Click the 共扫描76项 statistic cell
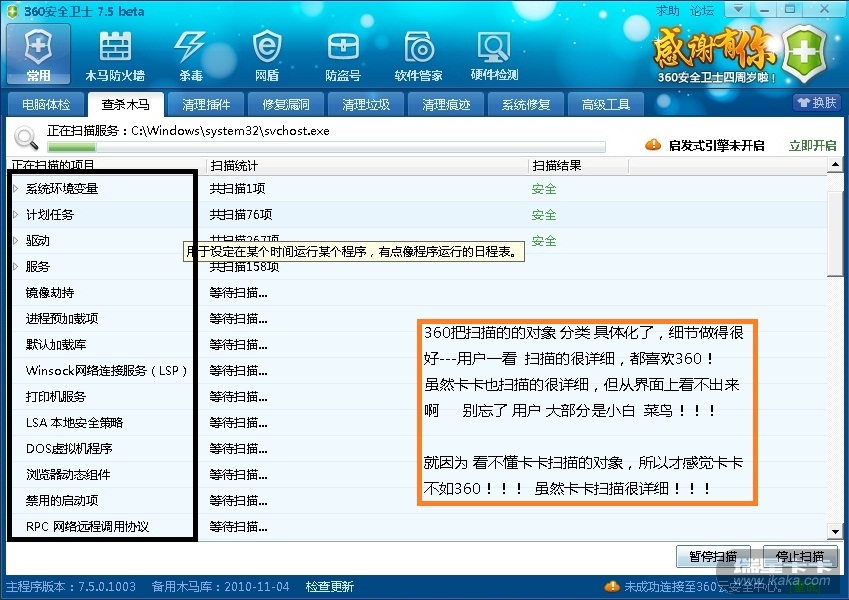This screenshot has width=849, height=600. coord(241,215)
